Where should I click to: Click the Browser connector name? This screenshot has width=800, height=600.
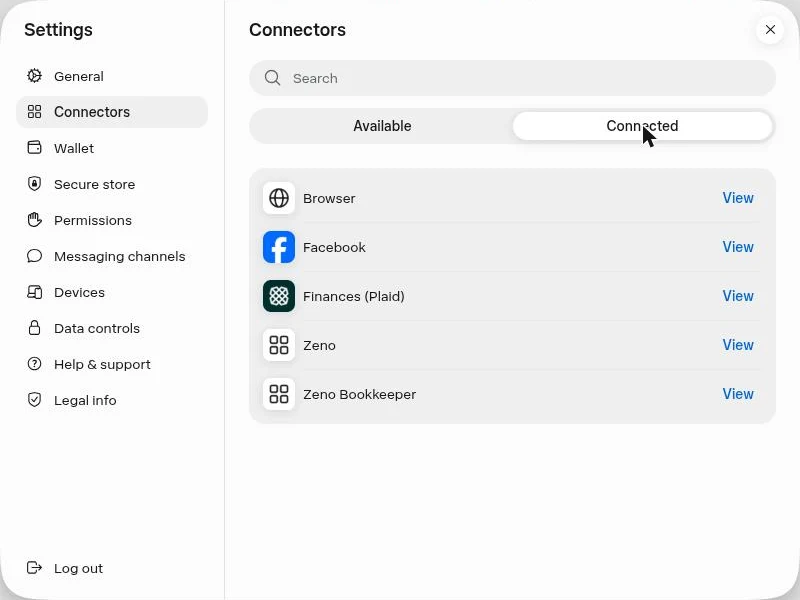coord(329,198)
